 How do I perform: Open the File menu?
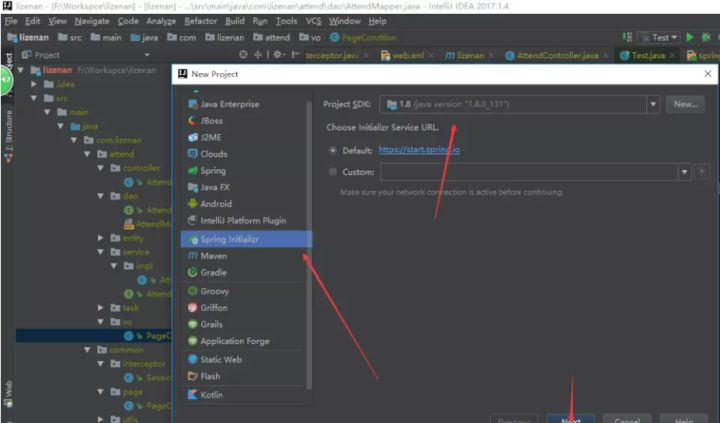(11, 21)
